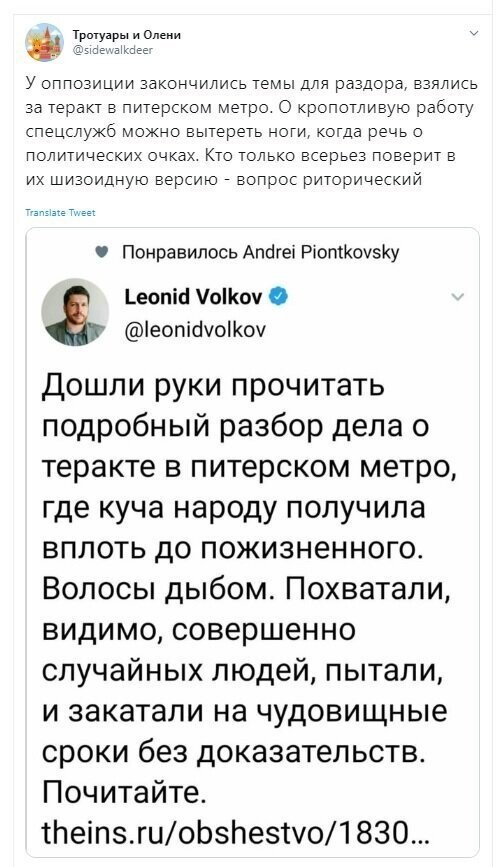501x867 pixels.
Task: Open the Leonid Volkov display name
Action: tap(193, 297)
